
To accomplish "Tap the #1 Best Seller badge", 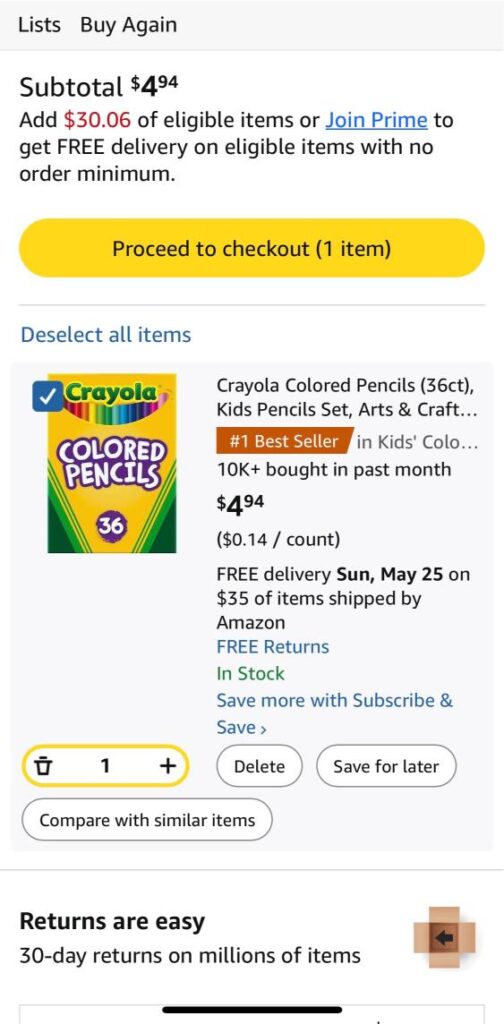I will [x=285, y=442].
